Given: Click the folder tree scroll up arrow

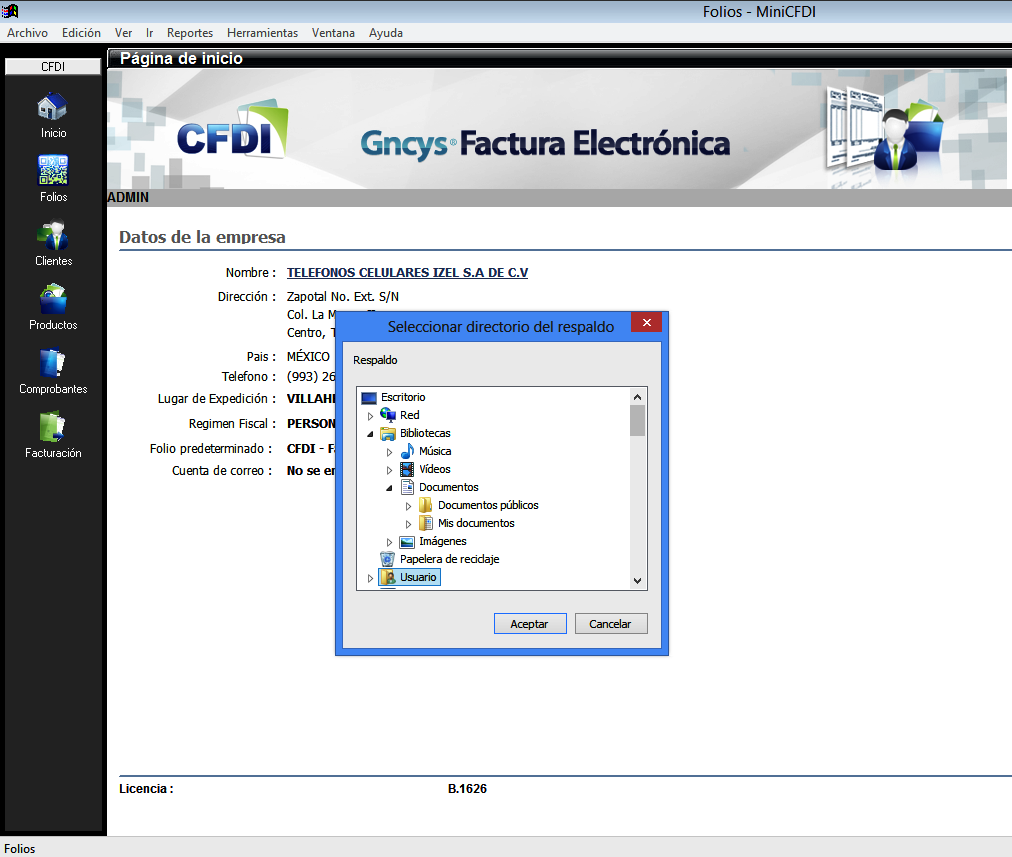Looking at the screenshot, I should pyautogui.click(x=638, y=397).
